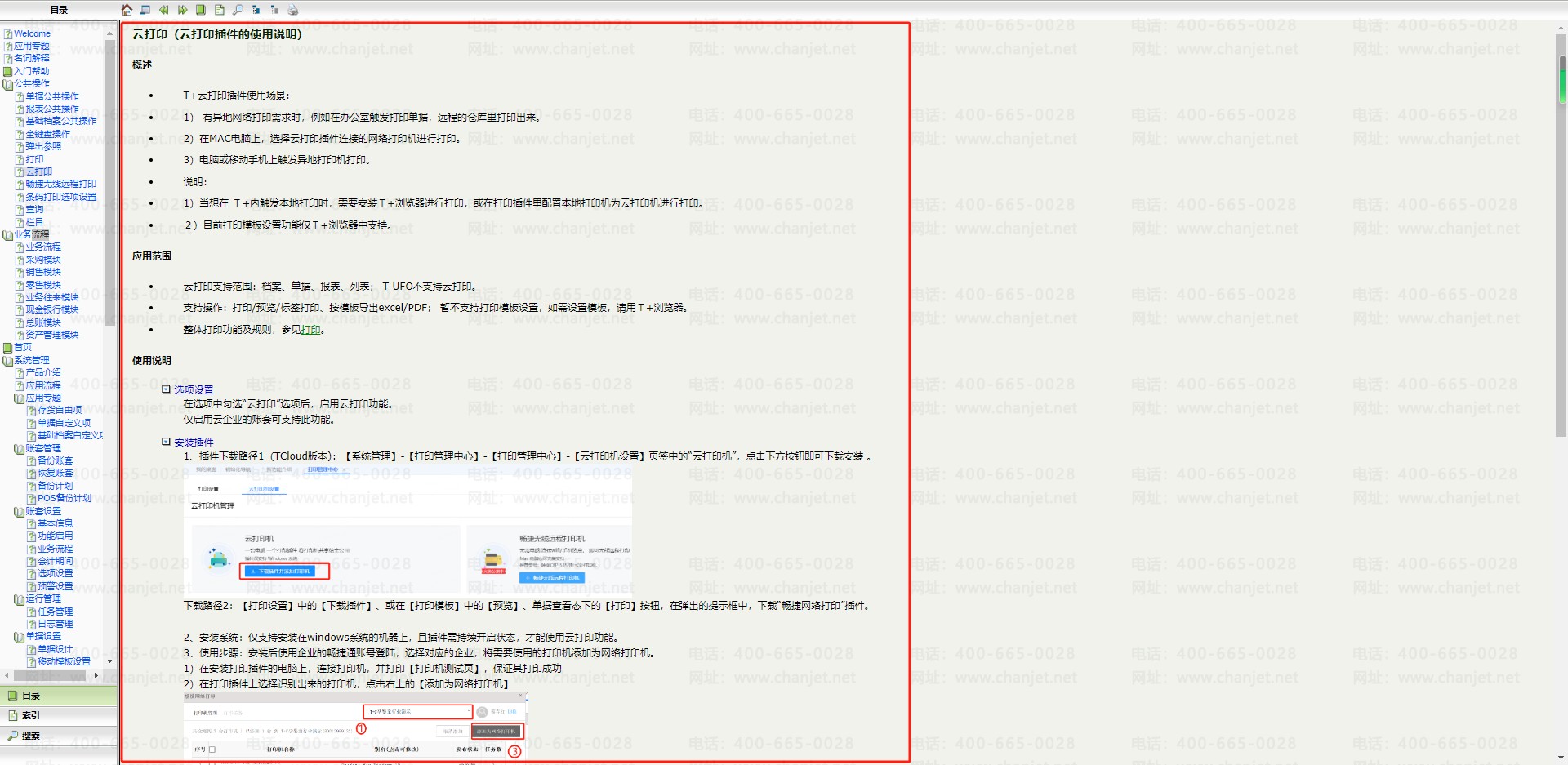This screenshot has height=765, width=1568.
Task: Open 基本信息 topic
Action: pyautogui.click(x=55, y=523)
